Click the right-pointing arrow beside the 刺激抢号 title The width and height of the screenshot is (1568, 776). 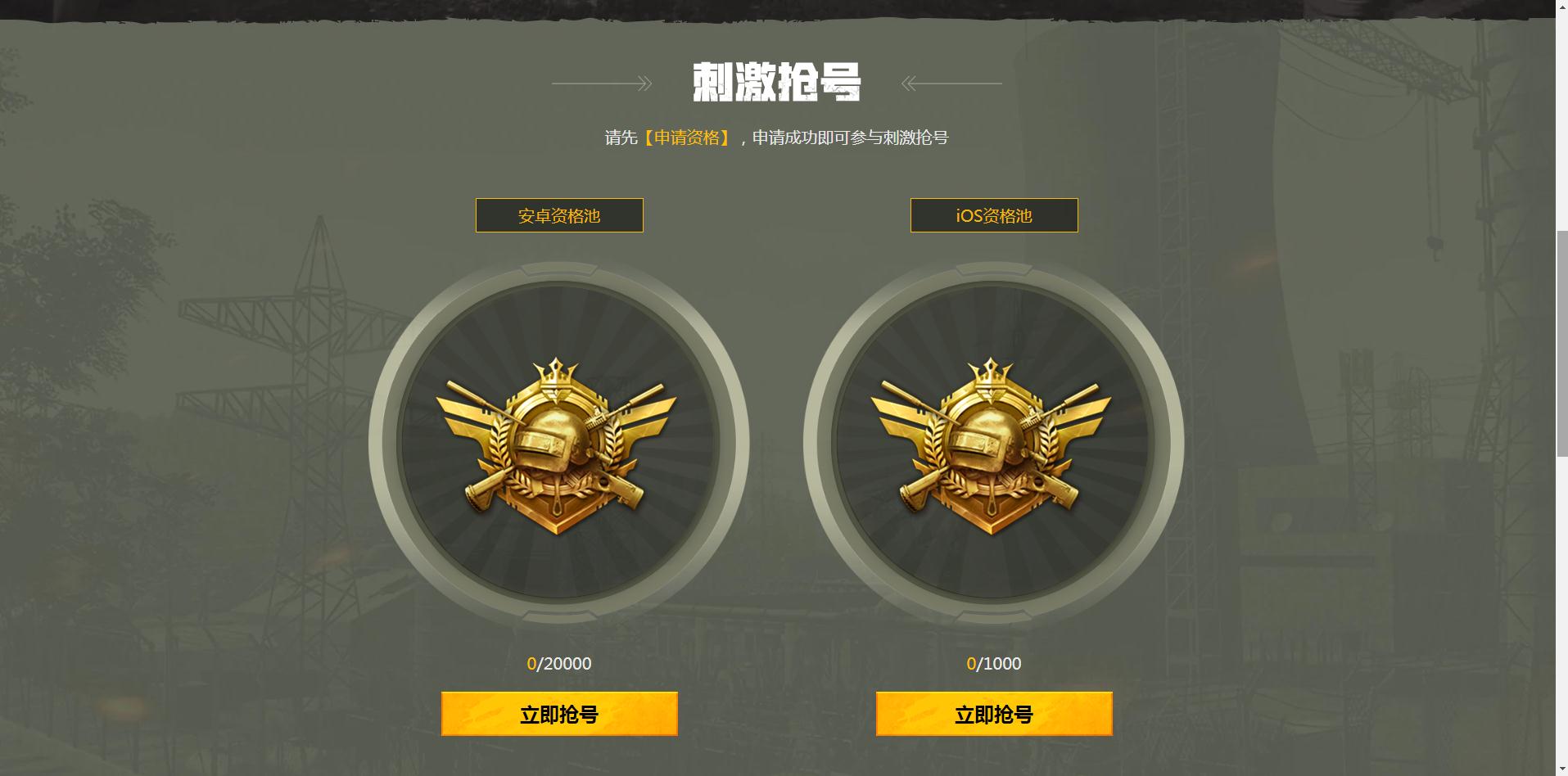pyautogui.click(x=602, y=83)
